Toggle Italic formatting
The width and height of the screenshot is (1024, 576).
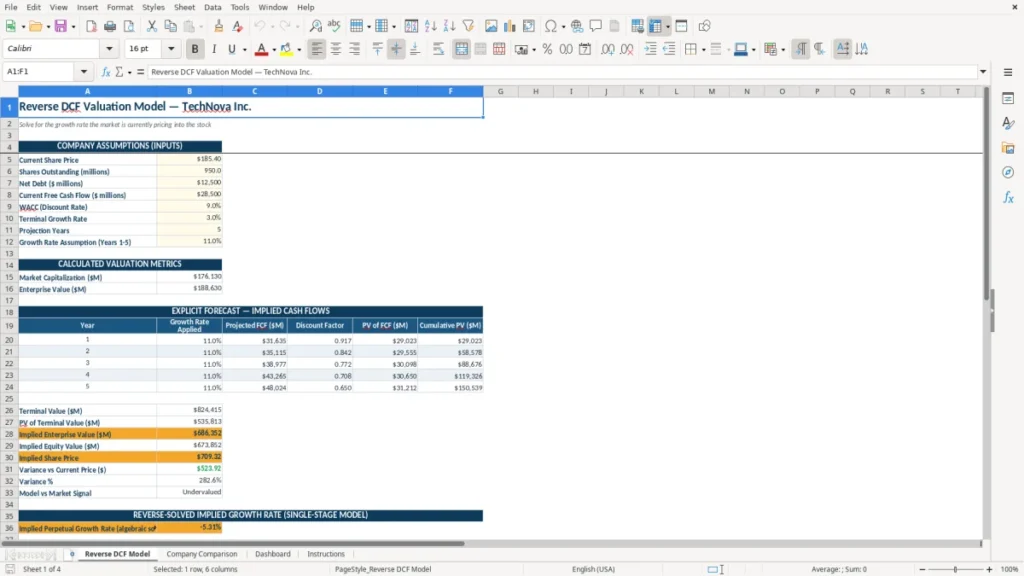214,49
